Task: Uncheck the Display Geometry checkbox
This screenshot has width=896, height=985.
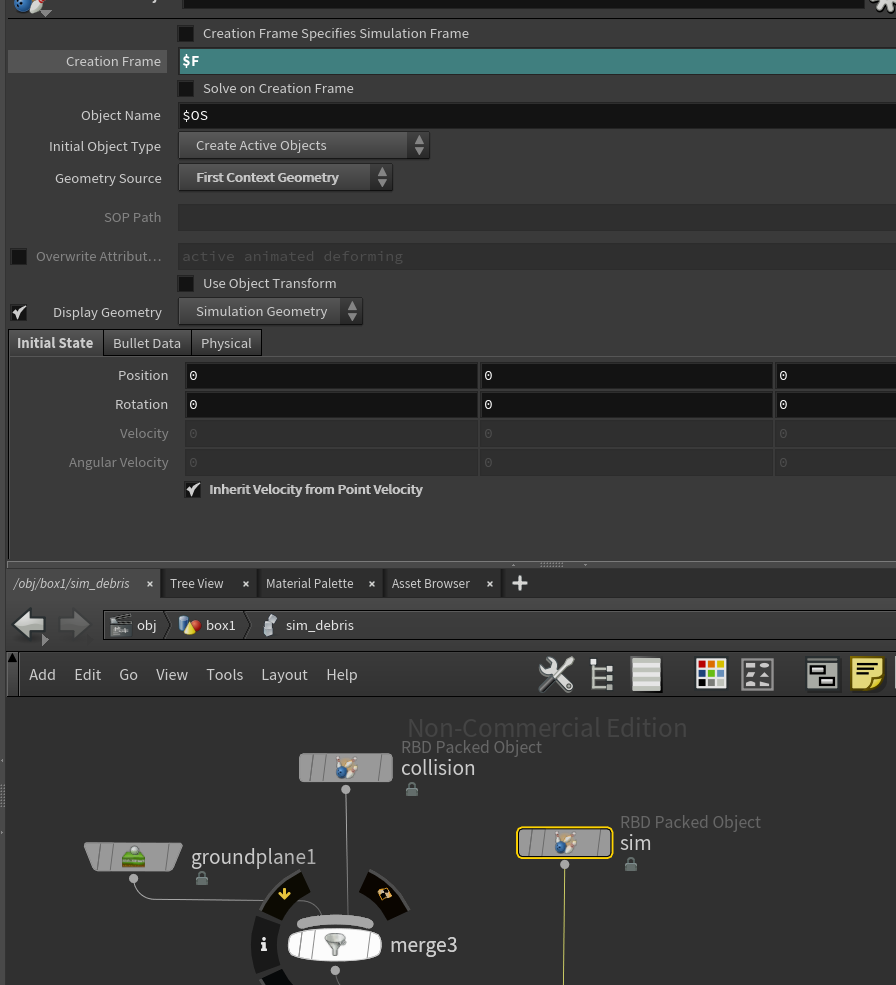Action: pos(19,312)
